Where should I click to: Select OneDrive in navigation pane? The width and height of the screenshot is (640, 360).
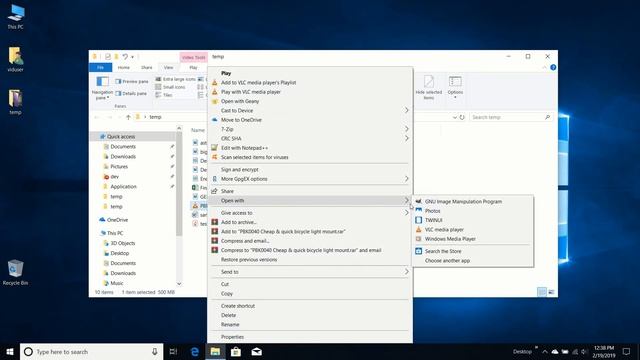[x=118, y=220]
